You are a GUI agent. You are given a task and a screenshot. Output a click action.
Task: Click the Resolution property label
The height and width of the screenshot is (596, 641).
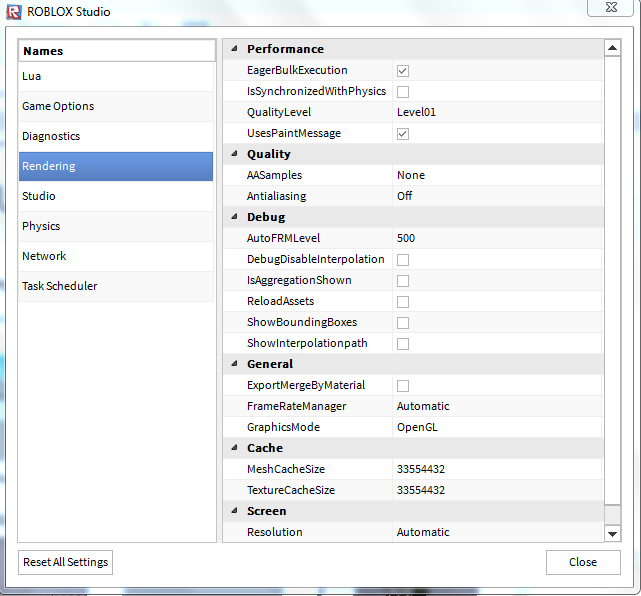(275, 532)
